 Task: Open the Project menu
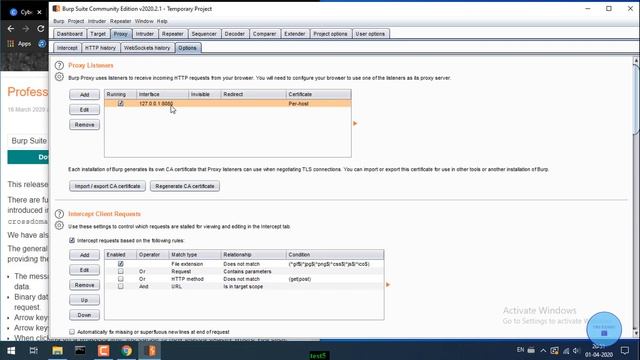click(76, 21)
